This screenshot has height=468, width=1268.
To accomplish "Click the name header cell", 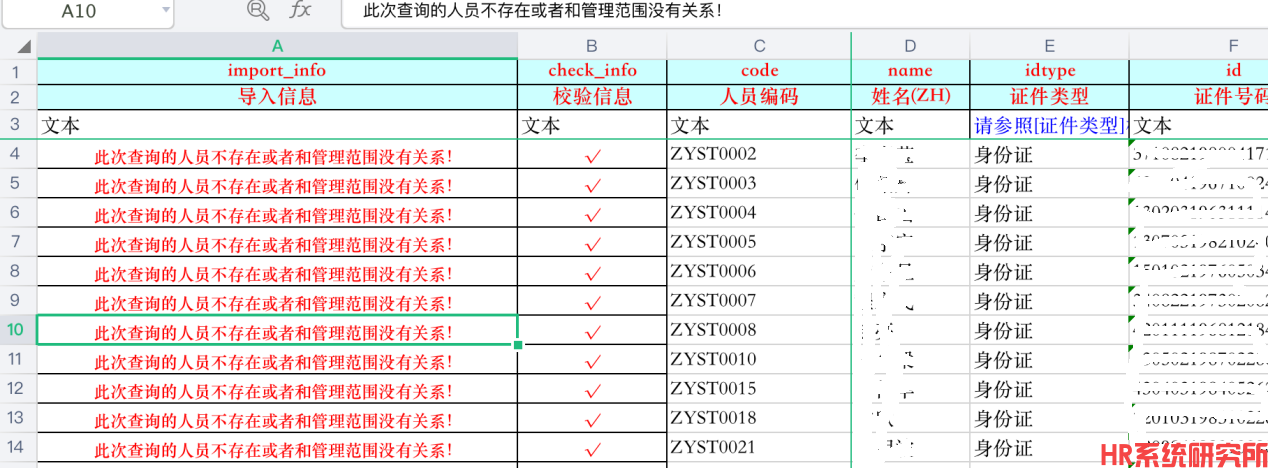I will [x=910, y=71].
